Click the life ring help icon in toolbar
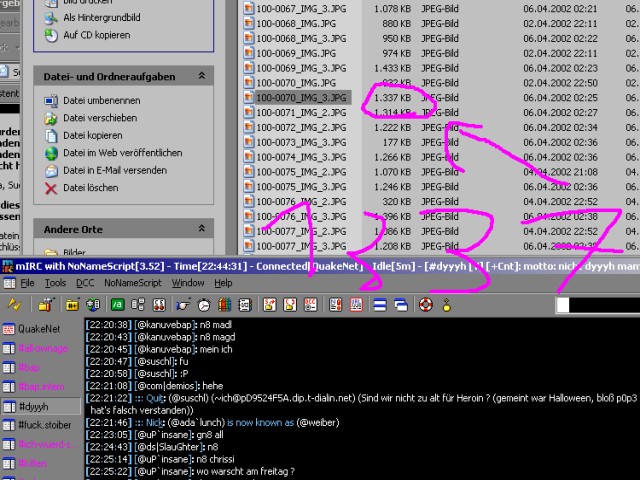Screen dimensions: 640x480 click(x=425, y=304)
